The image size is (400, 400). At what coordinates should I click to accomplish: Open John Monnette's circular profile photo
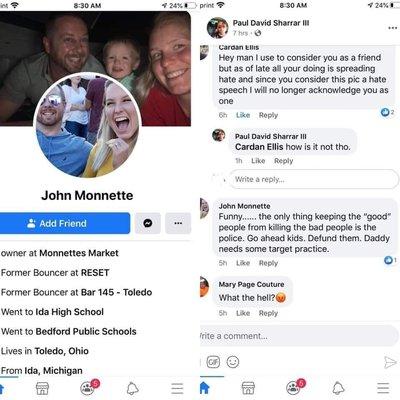coord(87,126)
